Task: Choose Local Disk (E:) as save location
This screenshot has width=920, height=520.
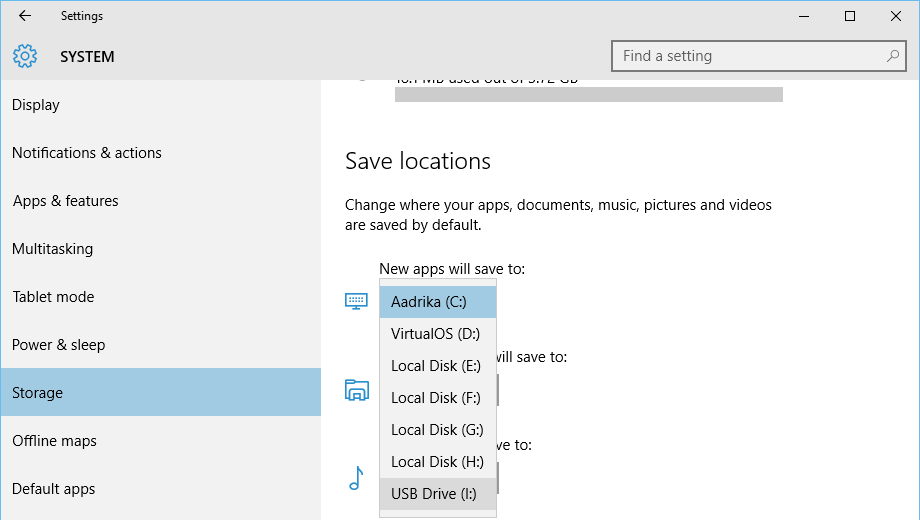Action: (x=438, y=366)
